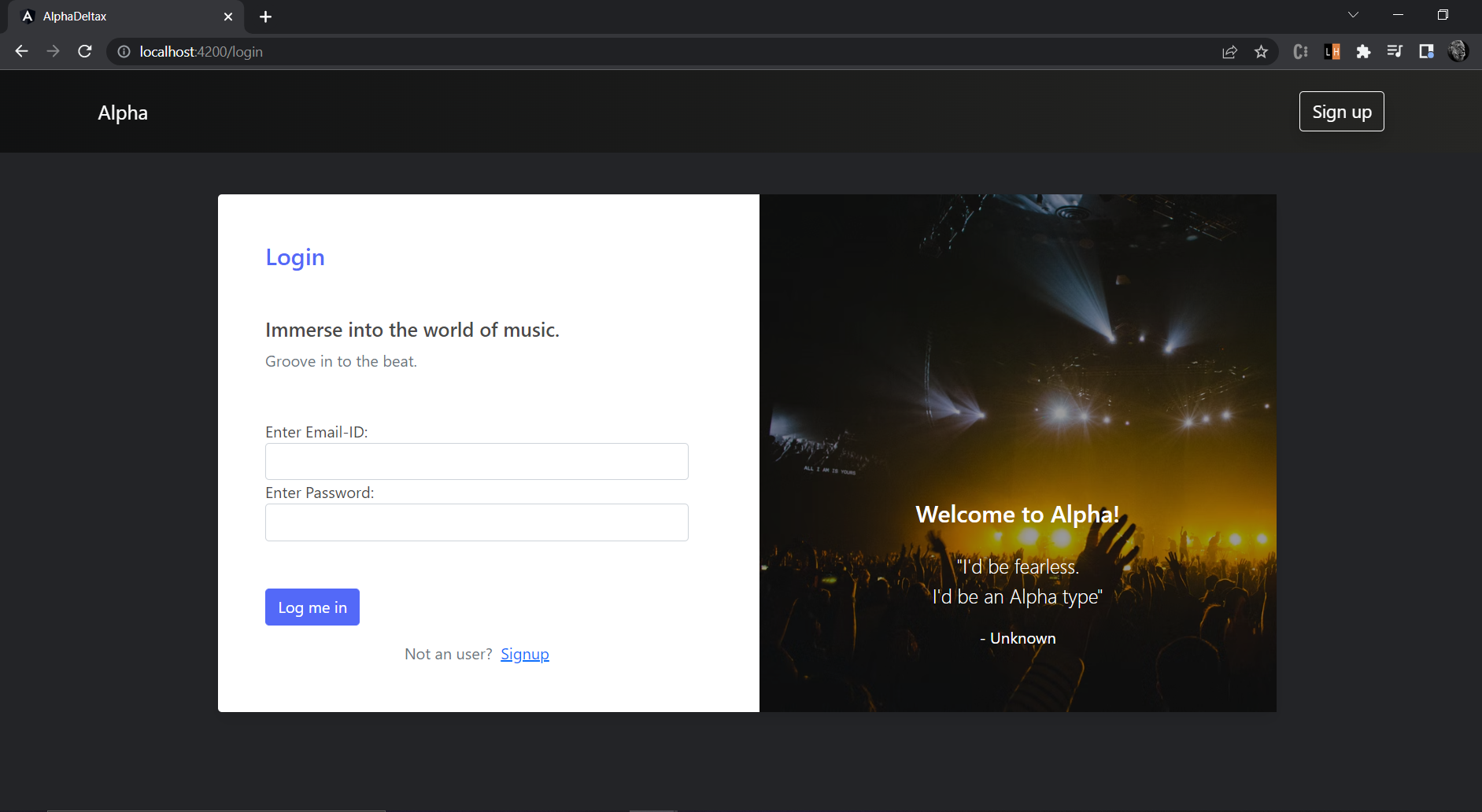This screenshot has width=1482, height=812.
Task: View site information icon beside URL
Action: [124, 52]
